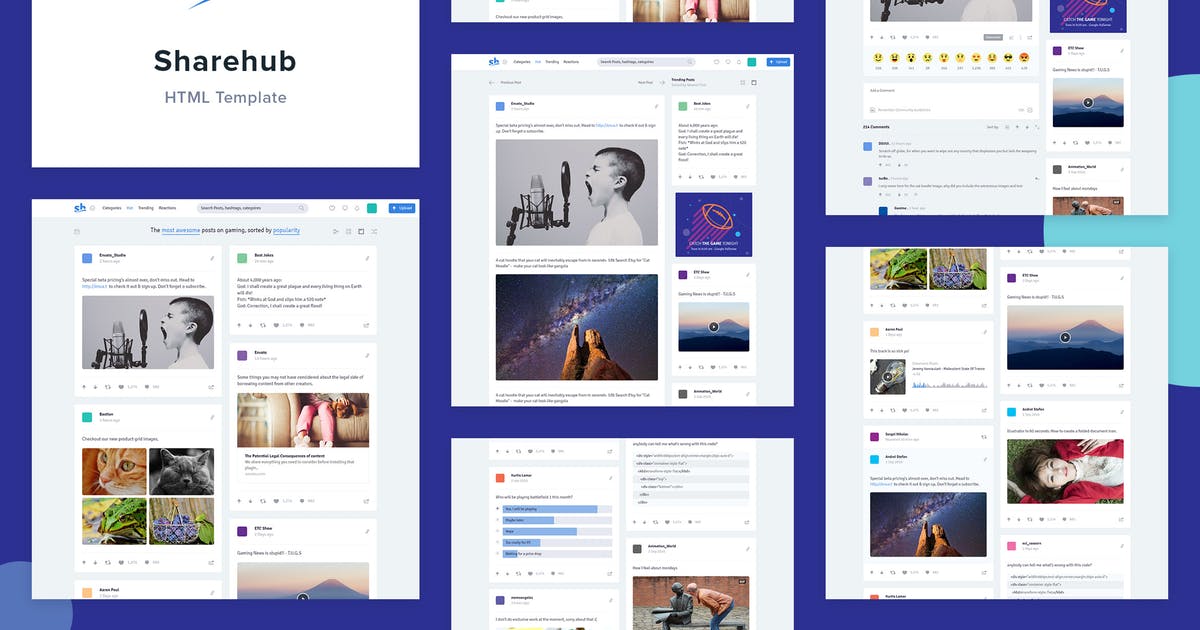The image size is (1200, 630).
Task: React with the red angry emoji
Action: click(x=1024, y=58)
